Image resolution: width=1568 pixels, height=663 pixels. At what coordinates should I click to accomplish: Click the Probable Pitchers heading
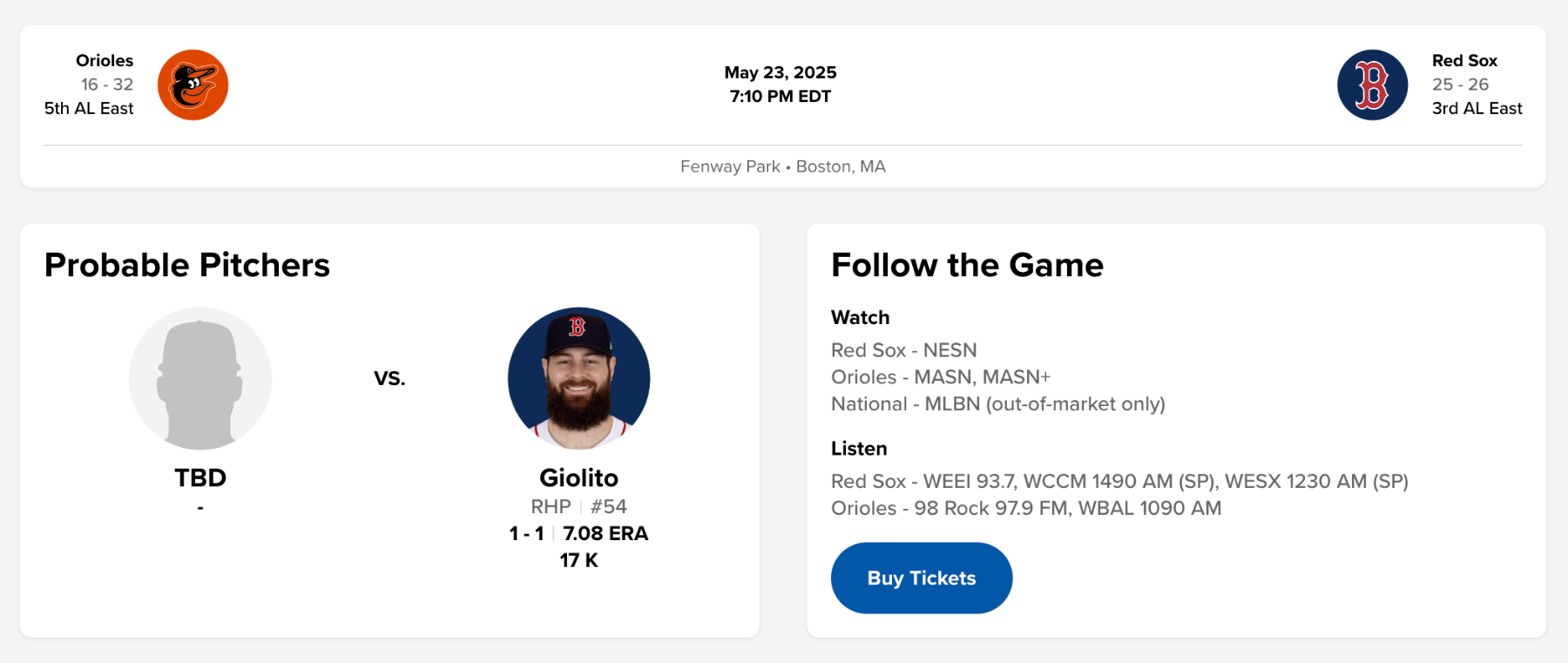tap(187, 265)
